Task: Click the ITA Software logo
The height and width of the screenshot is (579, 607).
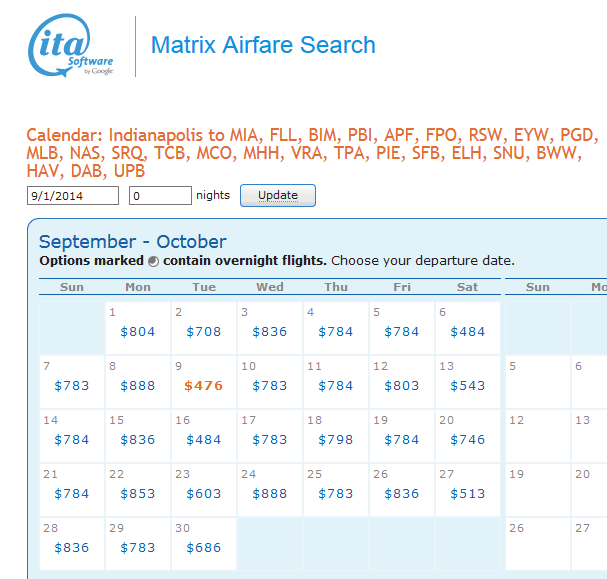Action: [72, 46]
